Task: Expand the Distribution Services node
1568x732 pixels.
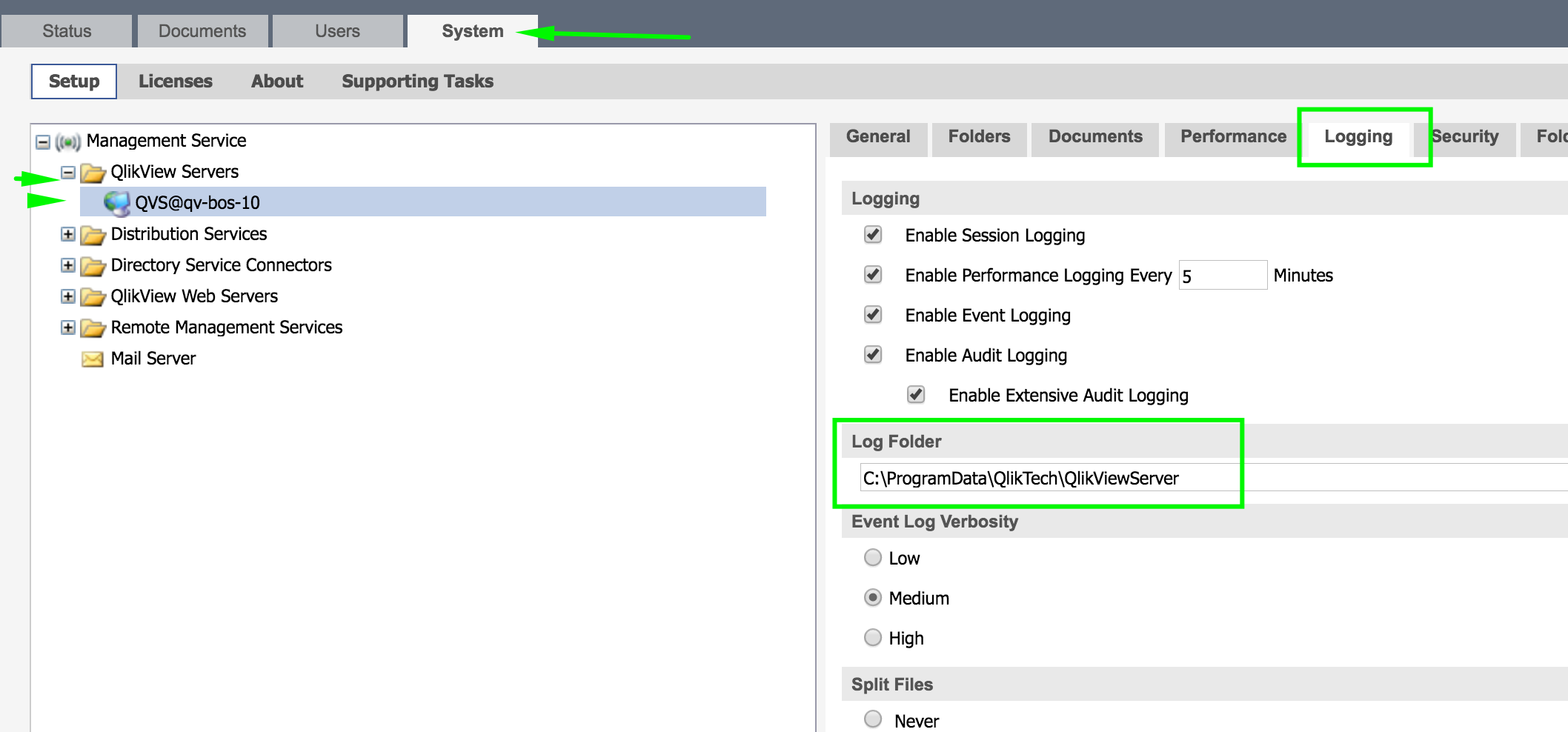Action: coord(68,234)
